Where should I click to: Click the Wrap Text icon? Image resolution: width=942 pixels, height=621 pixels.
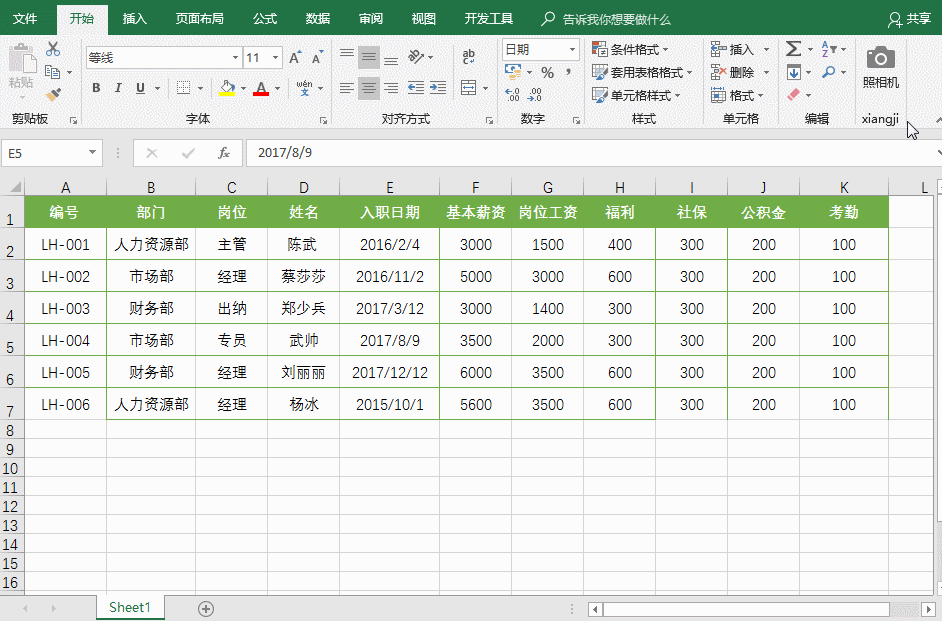(x=469, y=57)
